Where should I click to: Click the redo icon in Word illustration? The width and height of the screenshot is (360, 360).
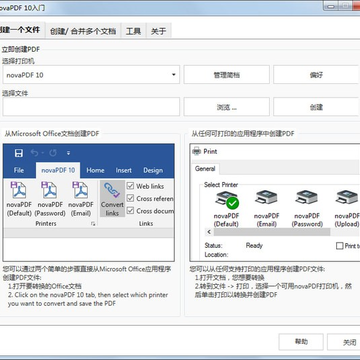53,153
